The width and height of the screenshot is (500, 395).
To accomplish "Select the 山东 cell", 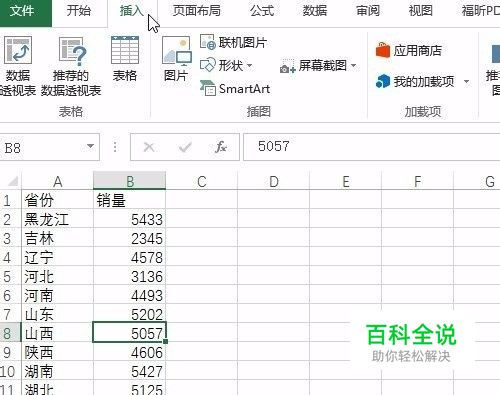I will click(57, 314).
